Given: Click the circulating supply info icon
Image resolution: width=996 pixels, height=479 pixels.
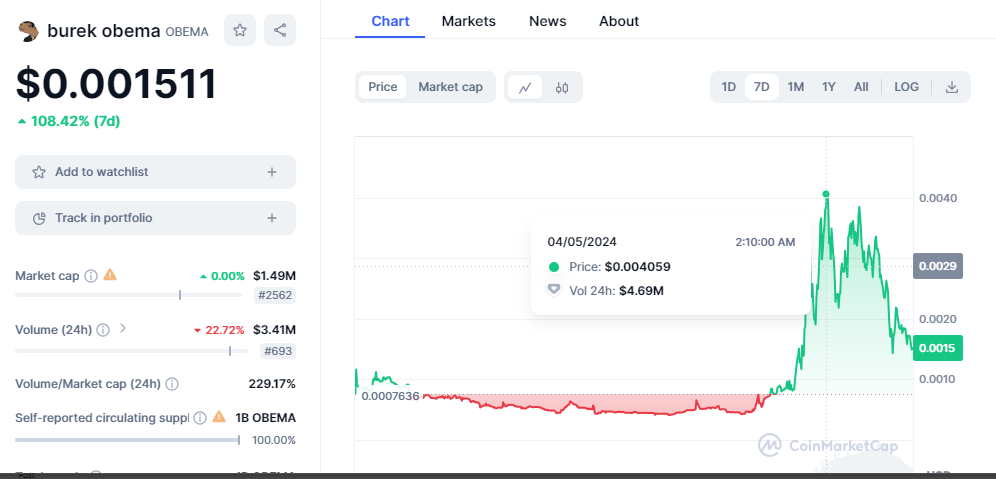Looking at the screenshot, I should click(199, 418).
